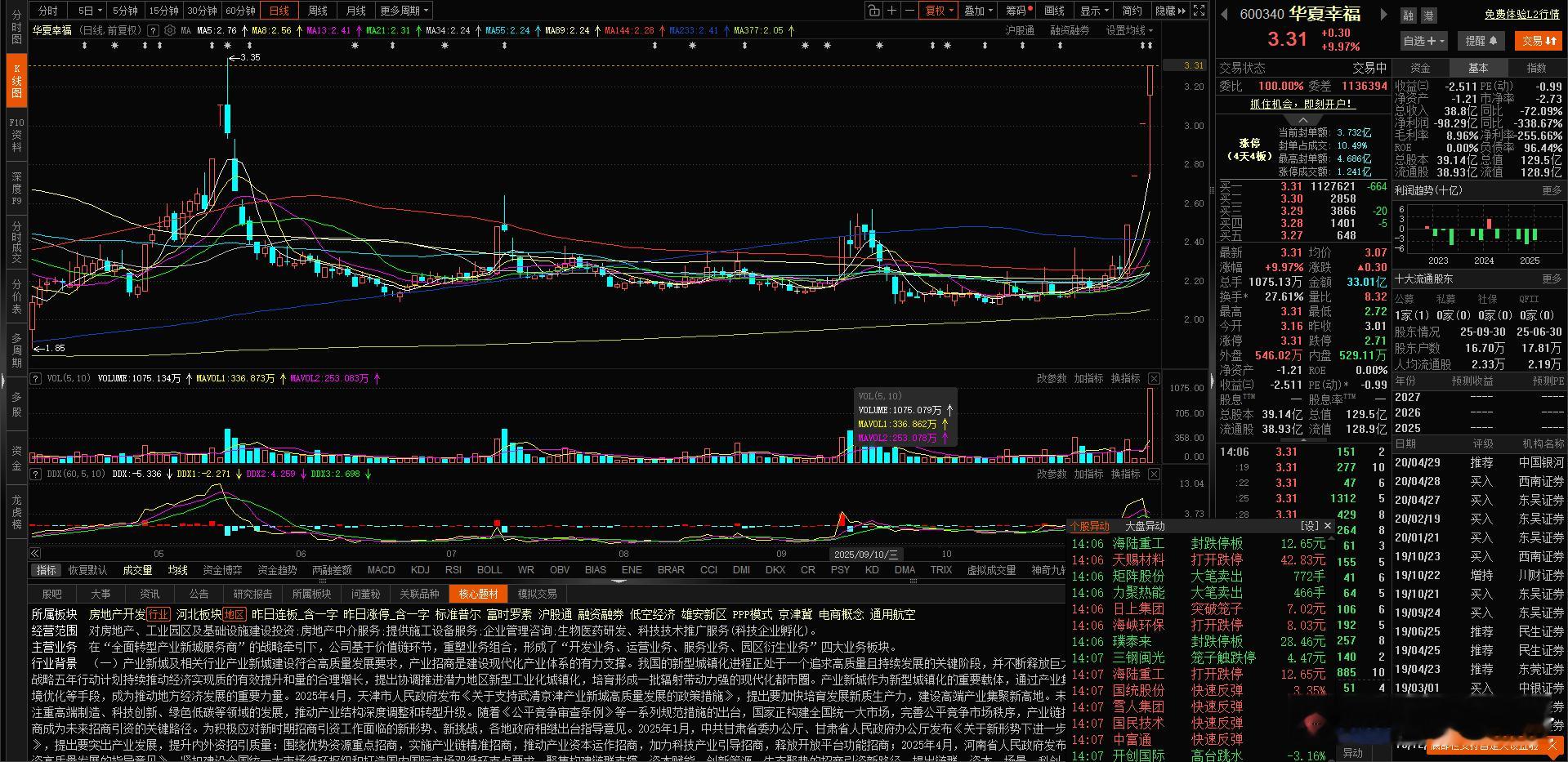Image resolution: width=1568 pixels, height=762 pixels.
Task: Expand 更多 for 十大流通股东 section
Action: [1552, 279]
